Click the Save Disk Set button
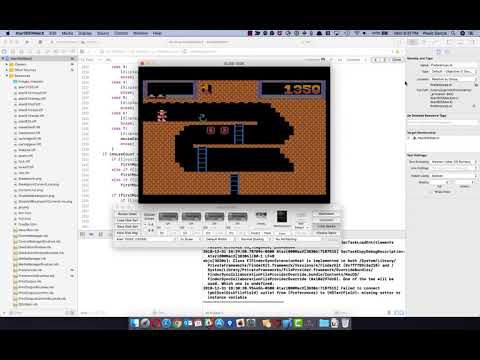The image size is (480, 360). tap(127, 227)
